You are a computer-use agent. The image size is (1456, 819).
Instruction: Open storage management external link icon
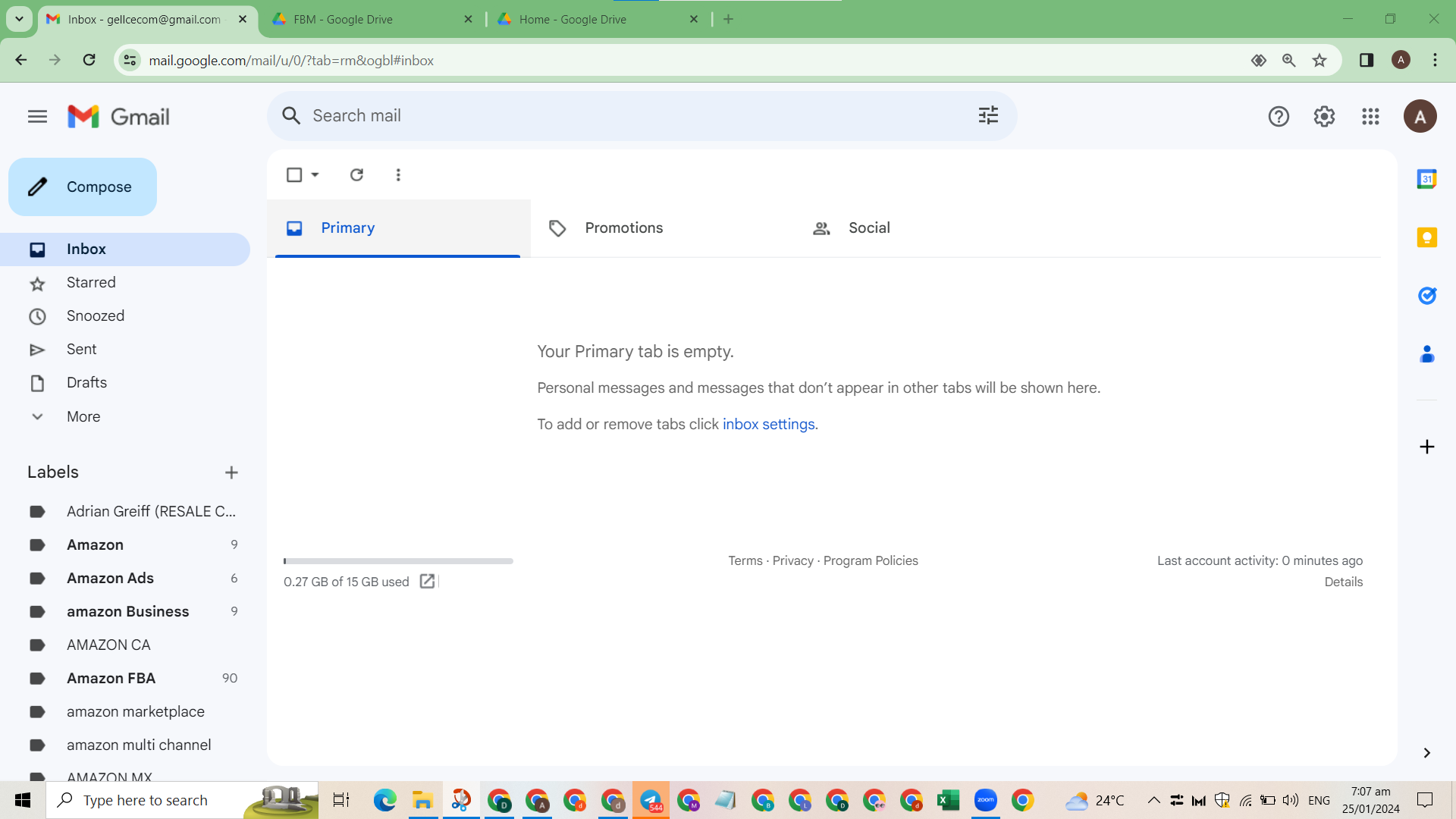click(427, 582)
